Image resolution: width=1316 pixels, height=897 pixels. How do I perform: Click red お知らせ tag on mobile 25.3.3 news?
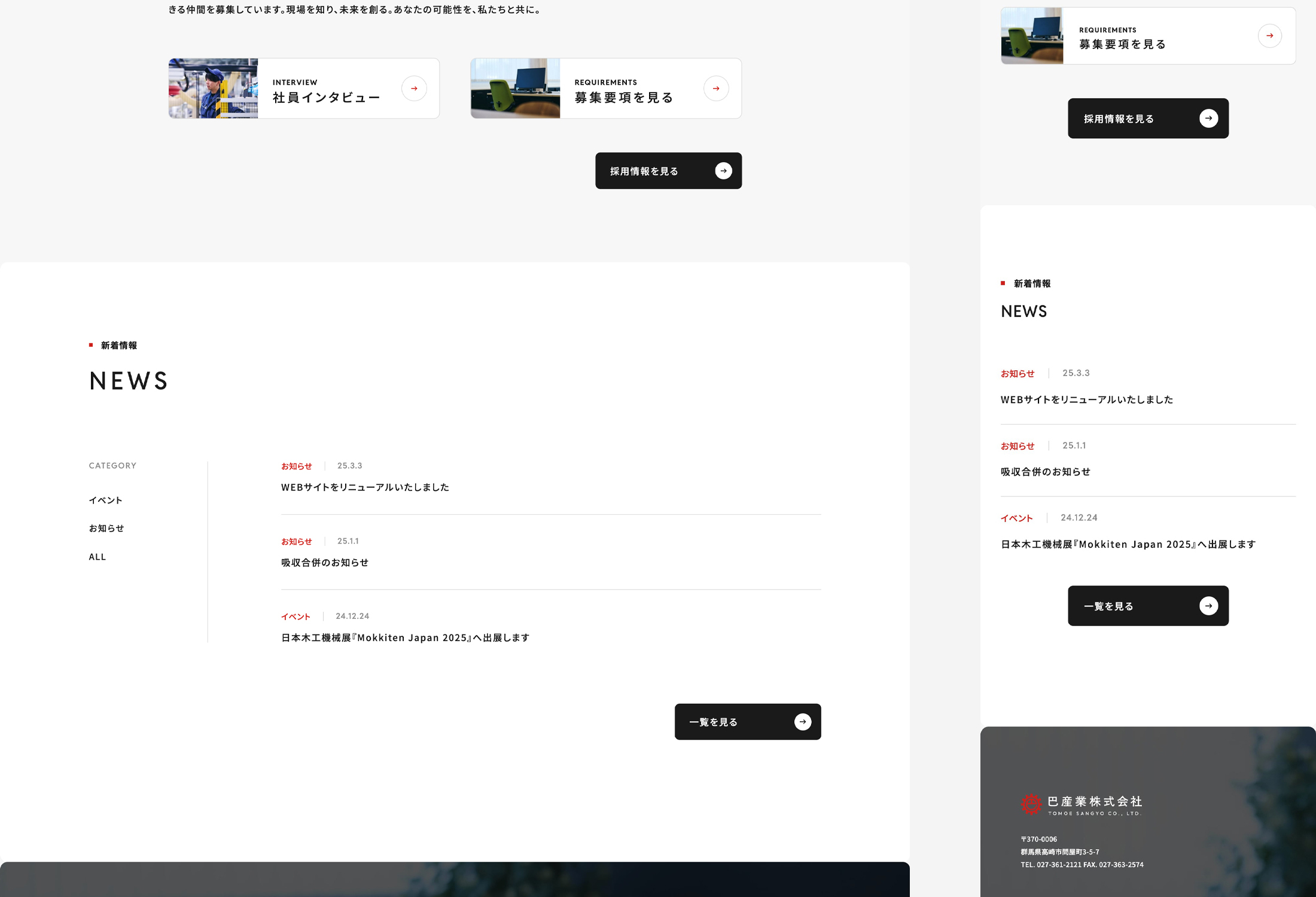click(1017, 374)
